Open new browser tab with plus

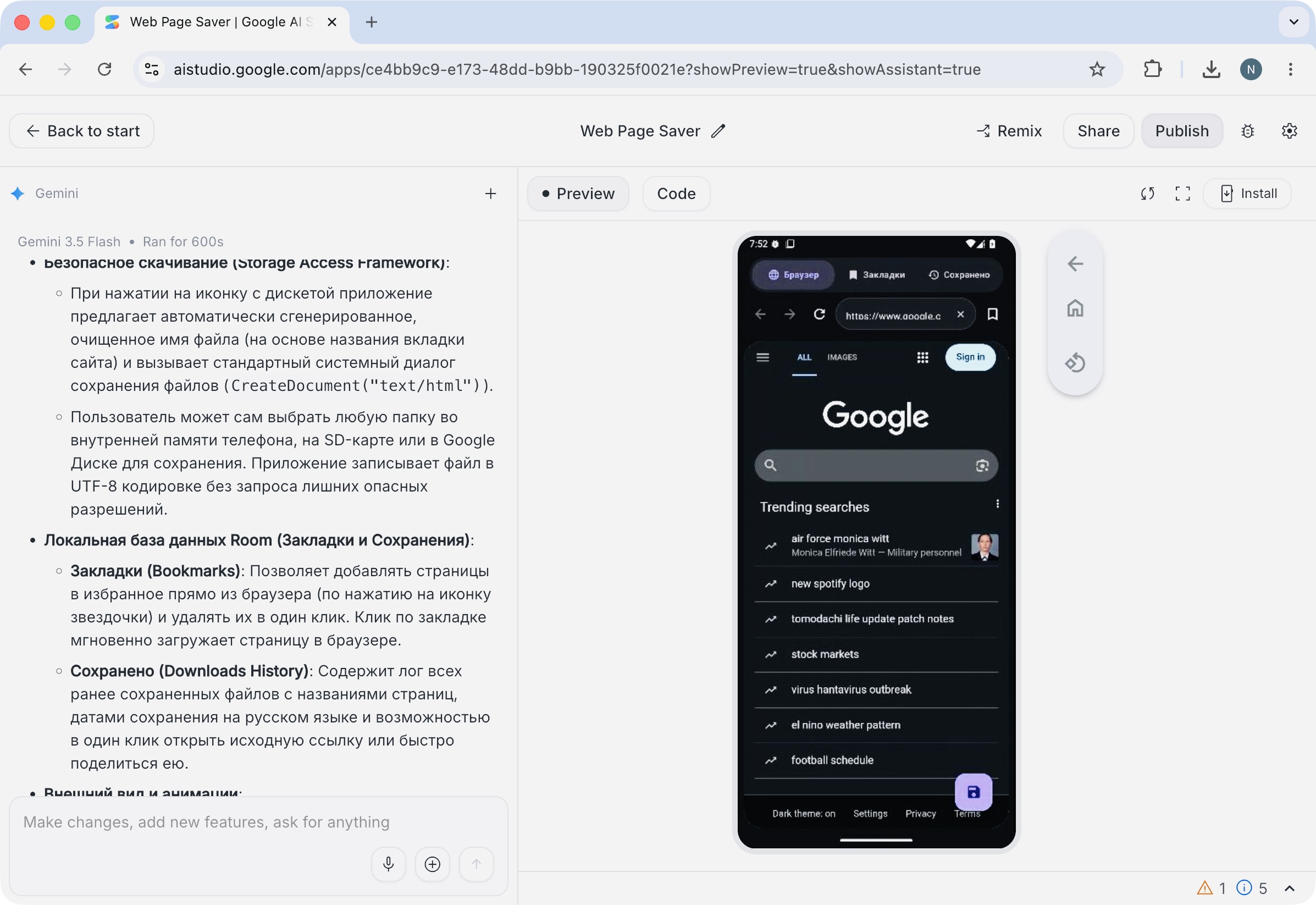click(x=371, y=22)
